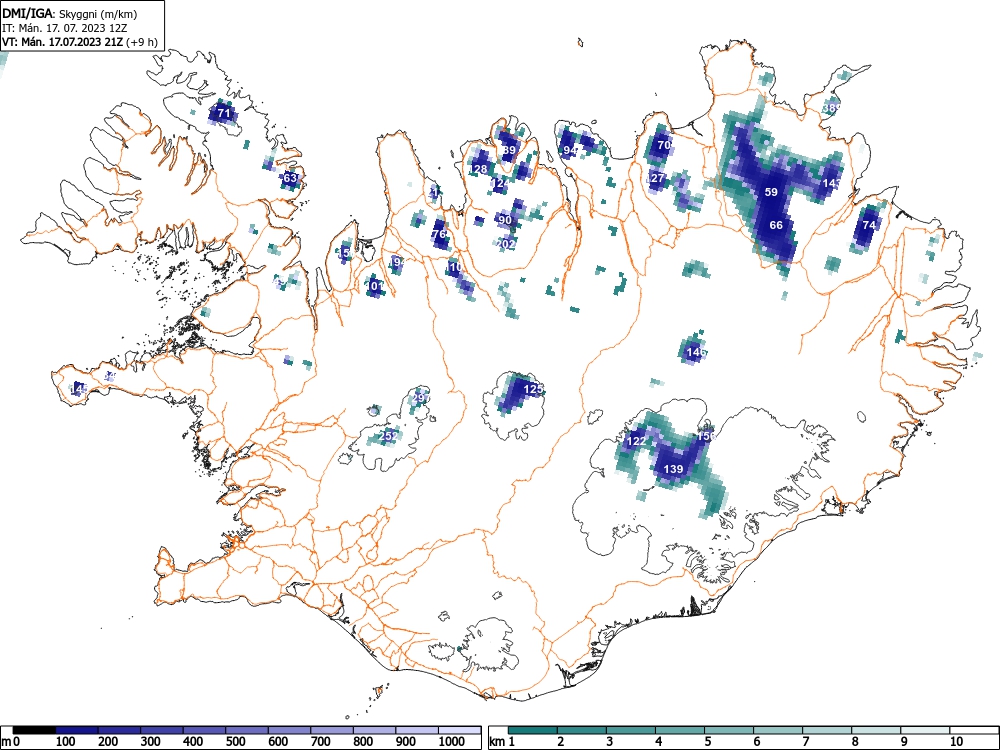1000x750 pixels.
Task: Click the black 0–100 m legend swatch
Action: [34, 730]
